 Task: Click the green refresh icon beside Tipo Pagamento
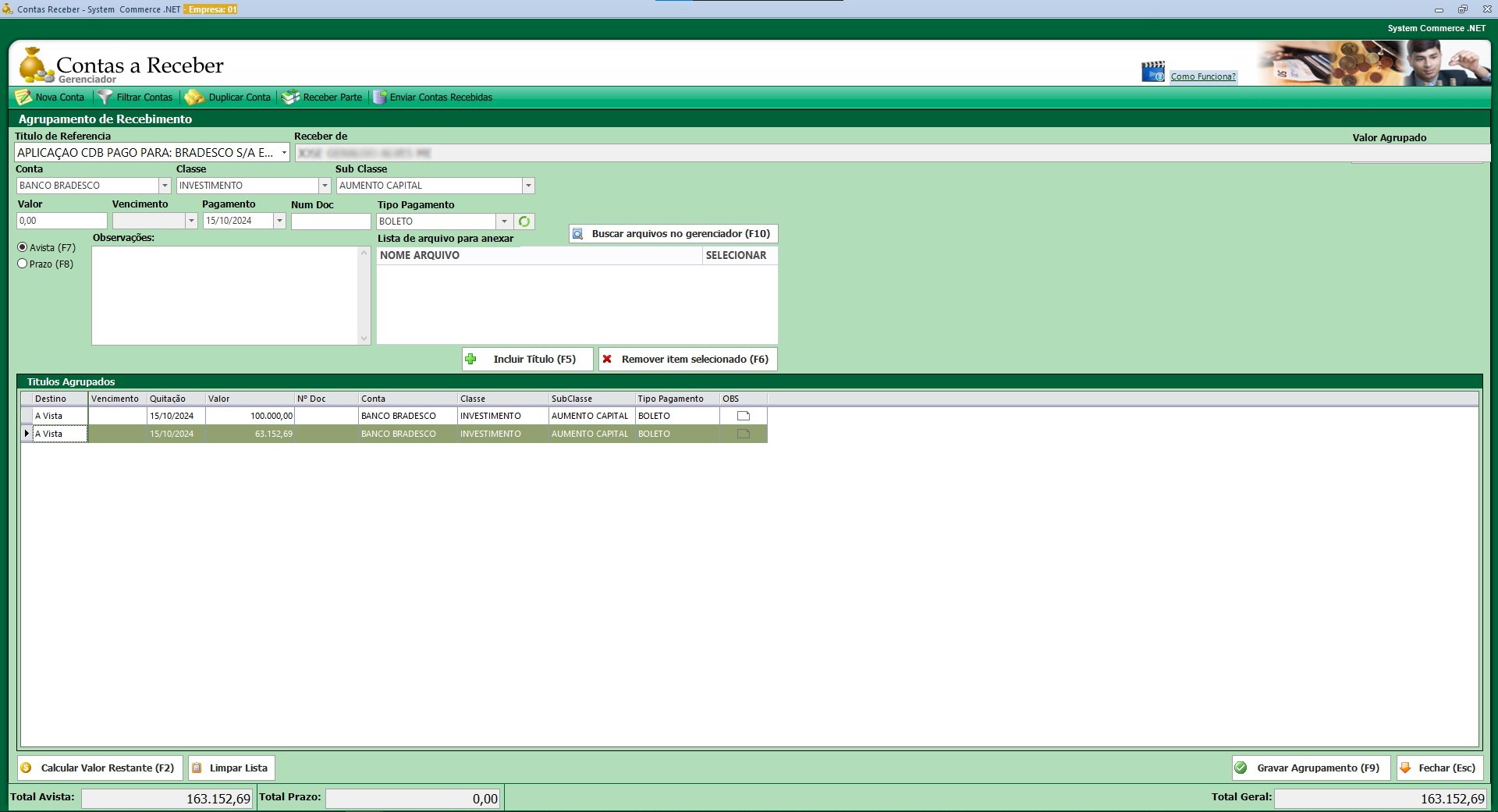(x=524, y=222)
